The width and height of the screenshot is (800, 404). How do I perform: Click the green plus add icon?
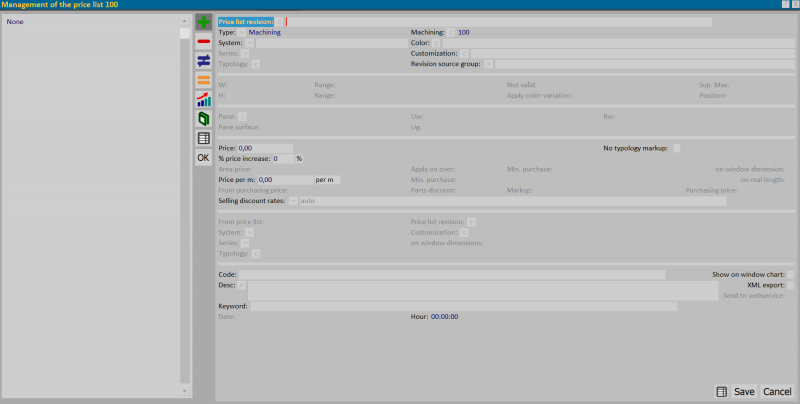tap(204, 22)
